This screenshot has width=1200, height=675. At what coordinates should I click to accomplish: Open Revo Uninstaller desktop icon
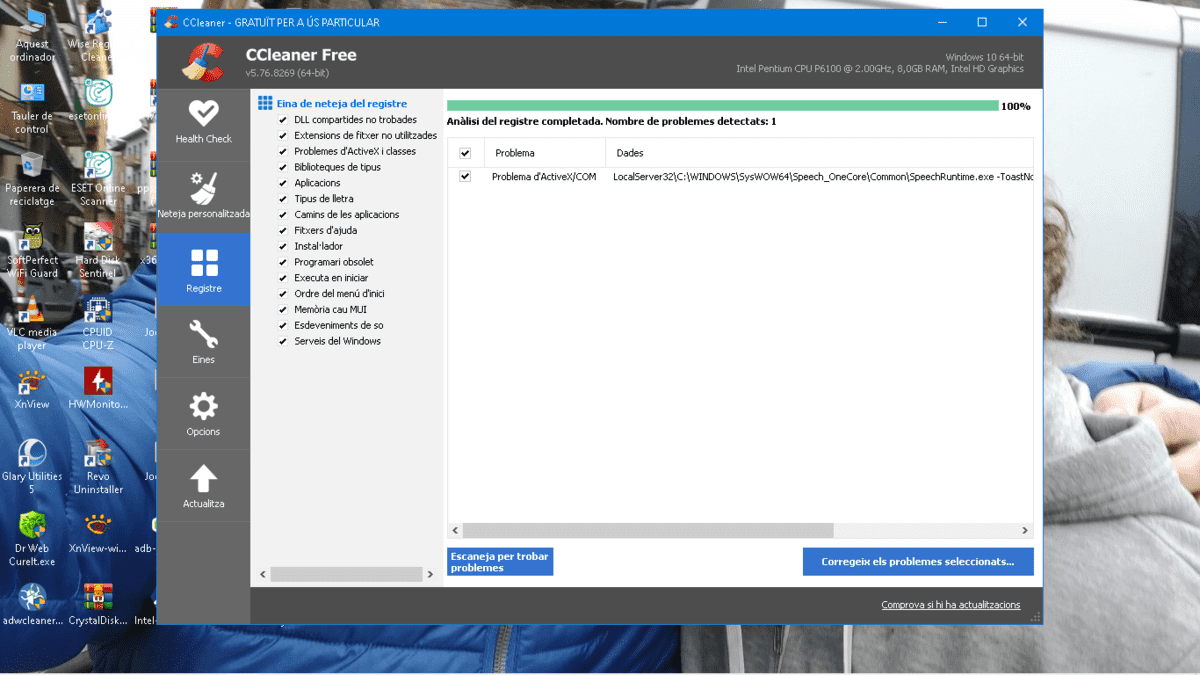click(97, 468)
